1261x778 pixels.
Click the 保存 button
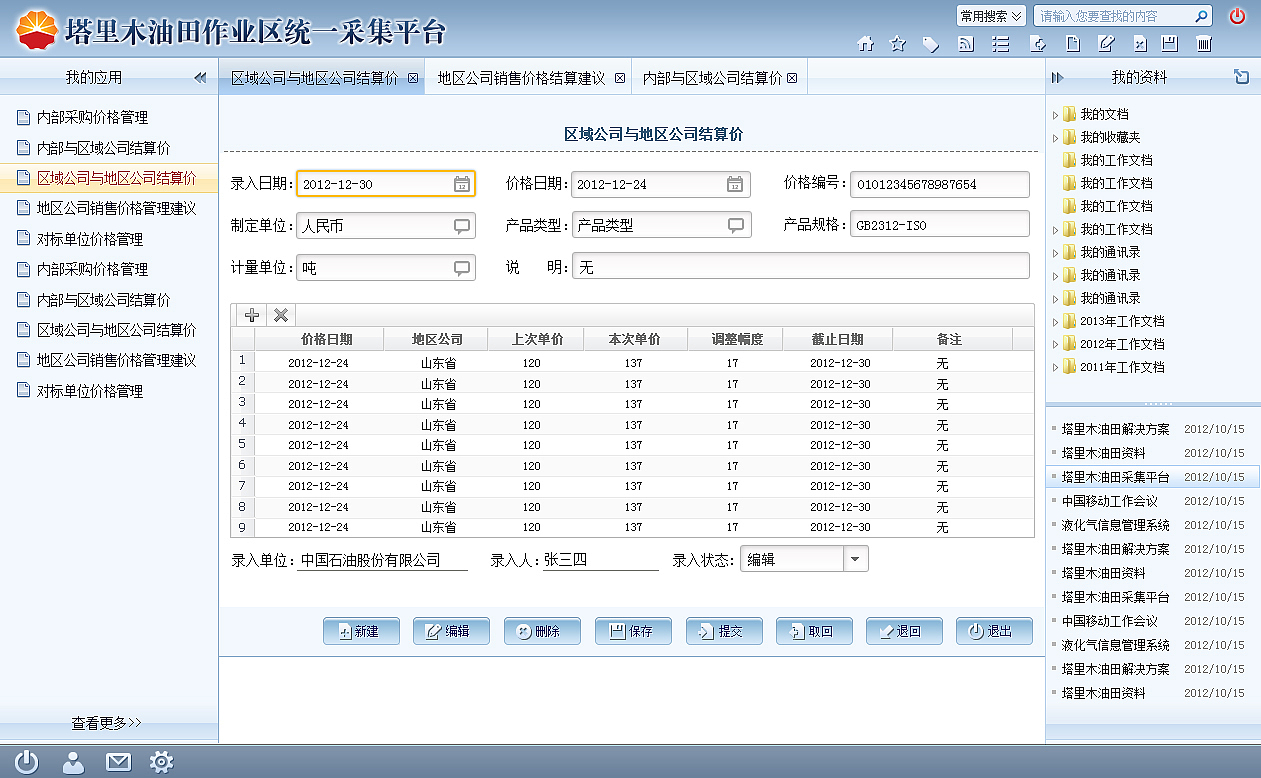point(633,631)
